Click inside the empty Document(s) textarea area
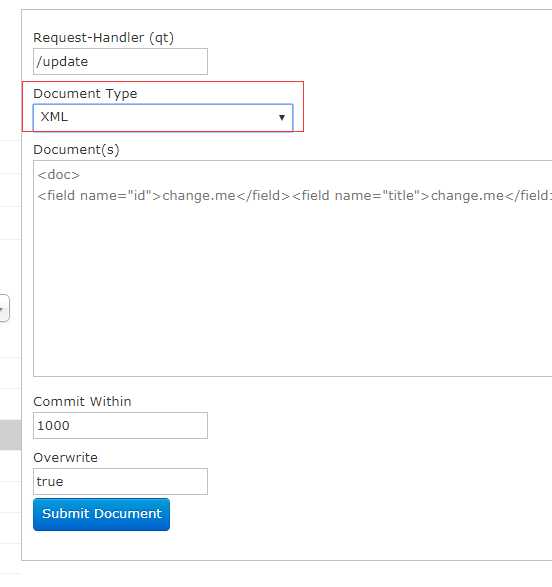The width and height of the screenshot is (552, 587). pos(292,292)
